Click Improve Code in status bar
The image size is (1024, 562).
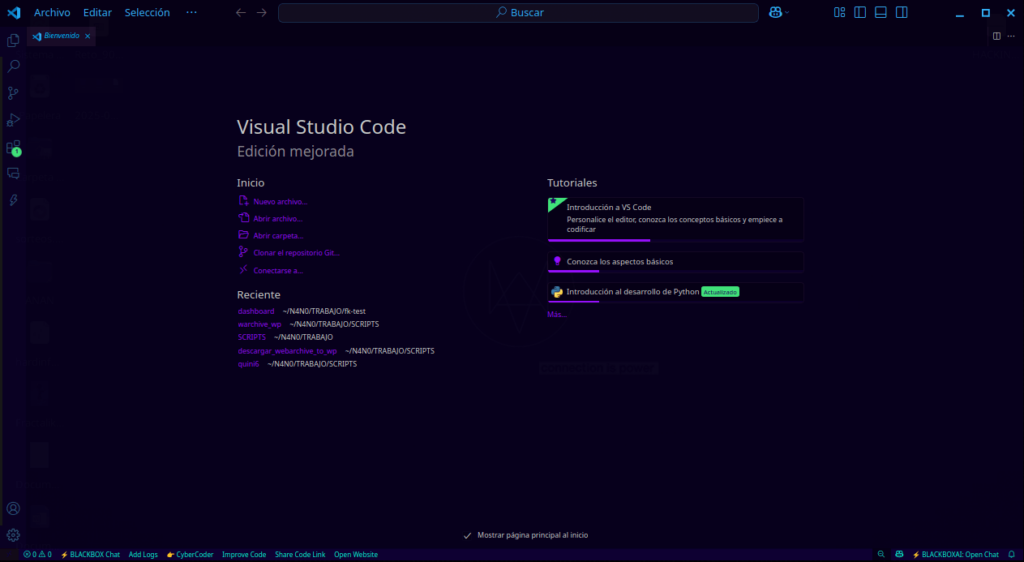tap(244, 554)
